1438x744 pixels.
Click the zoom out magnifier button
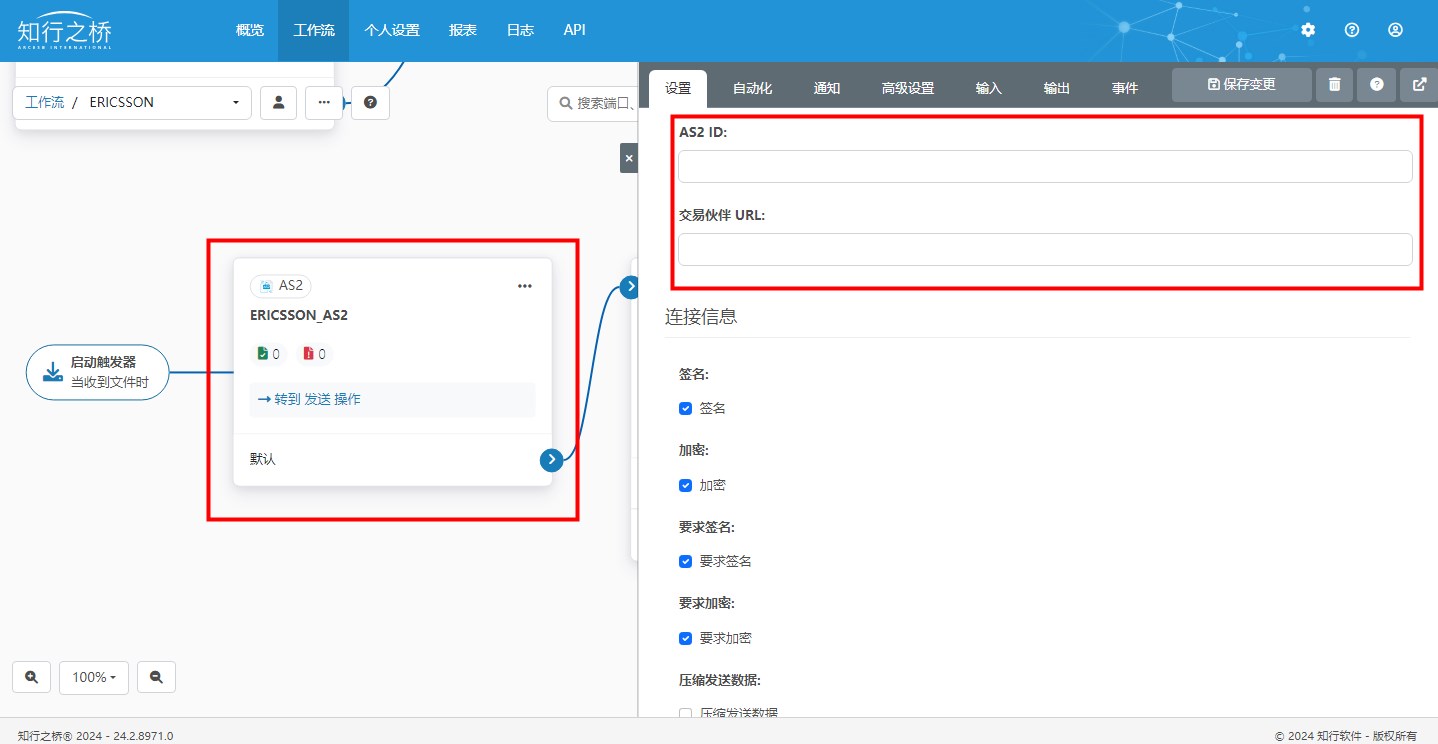pyautogui.click(x=156, y=677)
